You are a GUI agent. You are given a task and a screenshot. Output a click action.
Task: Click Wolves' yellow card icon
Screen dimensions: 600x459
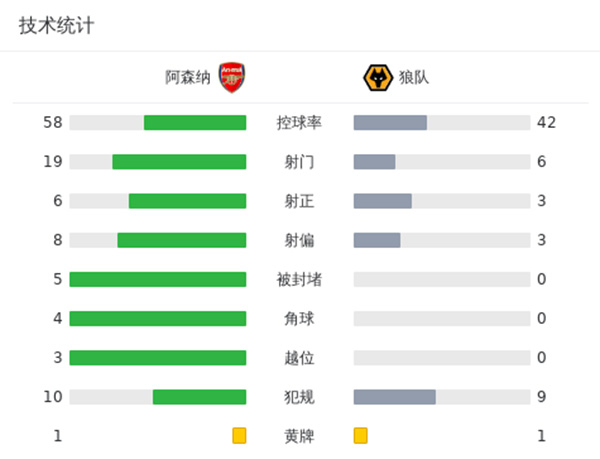point(361,436)
